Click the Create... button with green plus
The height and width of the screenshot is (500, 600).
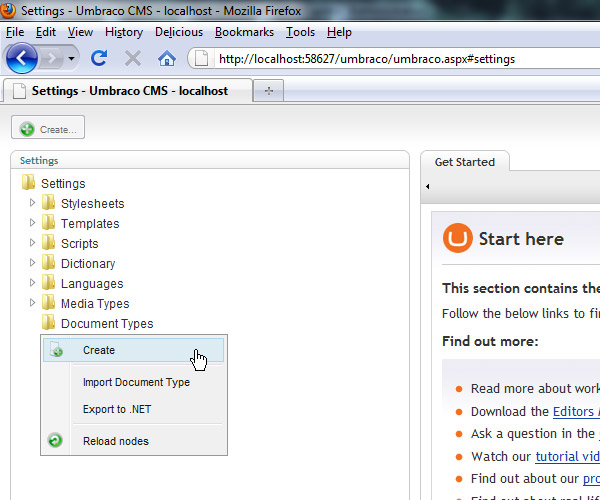pos(48,127)
